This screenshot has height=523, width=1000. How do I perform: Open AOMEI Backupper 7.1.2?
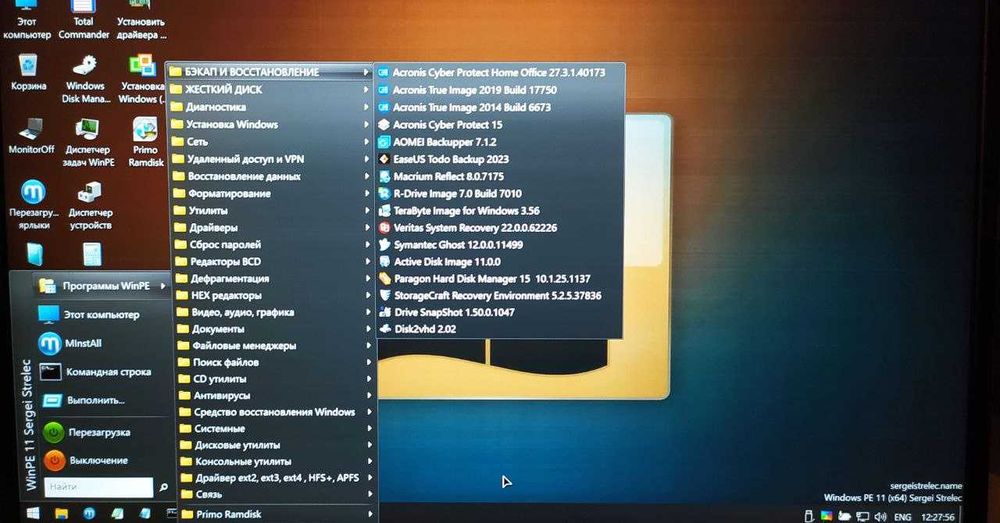pos(499,142)
